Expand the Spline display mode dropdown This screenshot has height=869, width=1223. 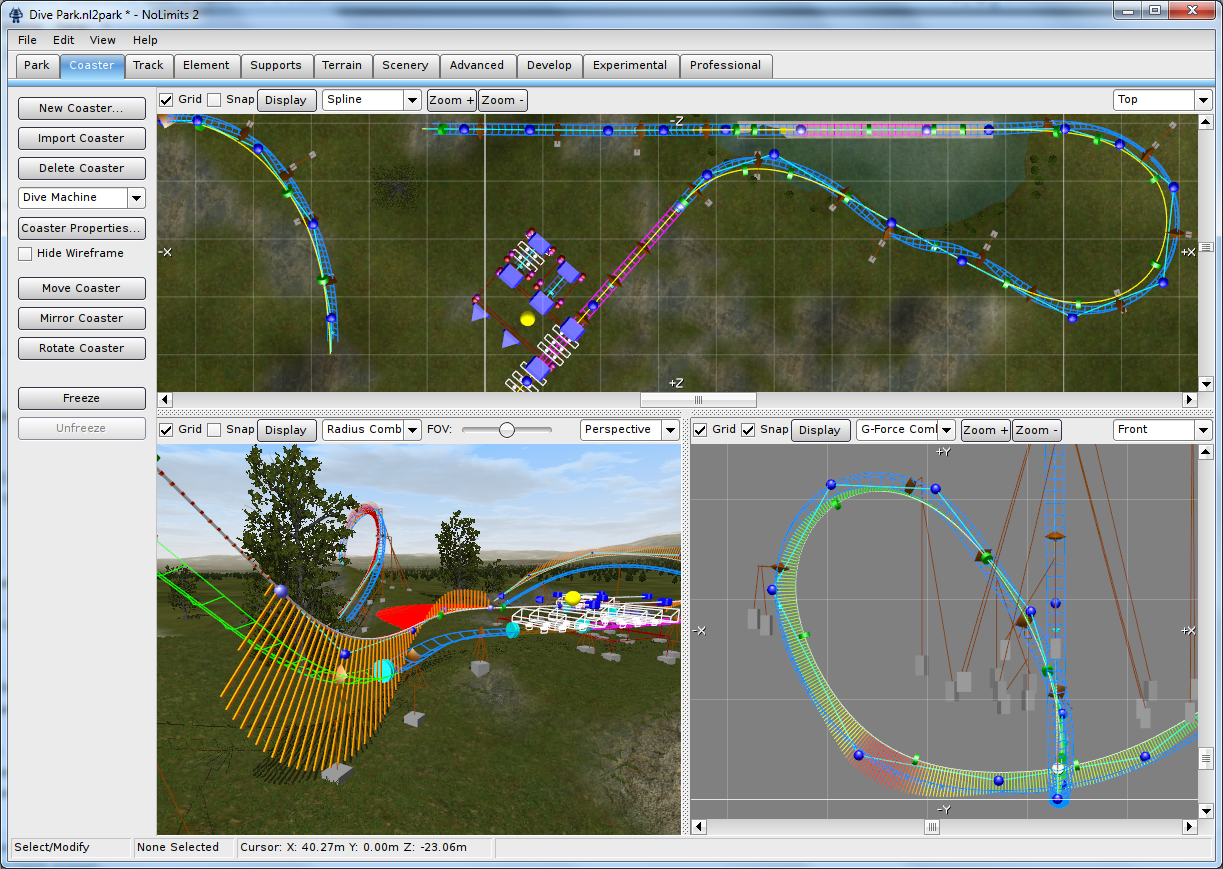pyautogui.click(x=412, y=100)
